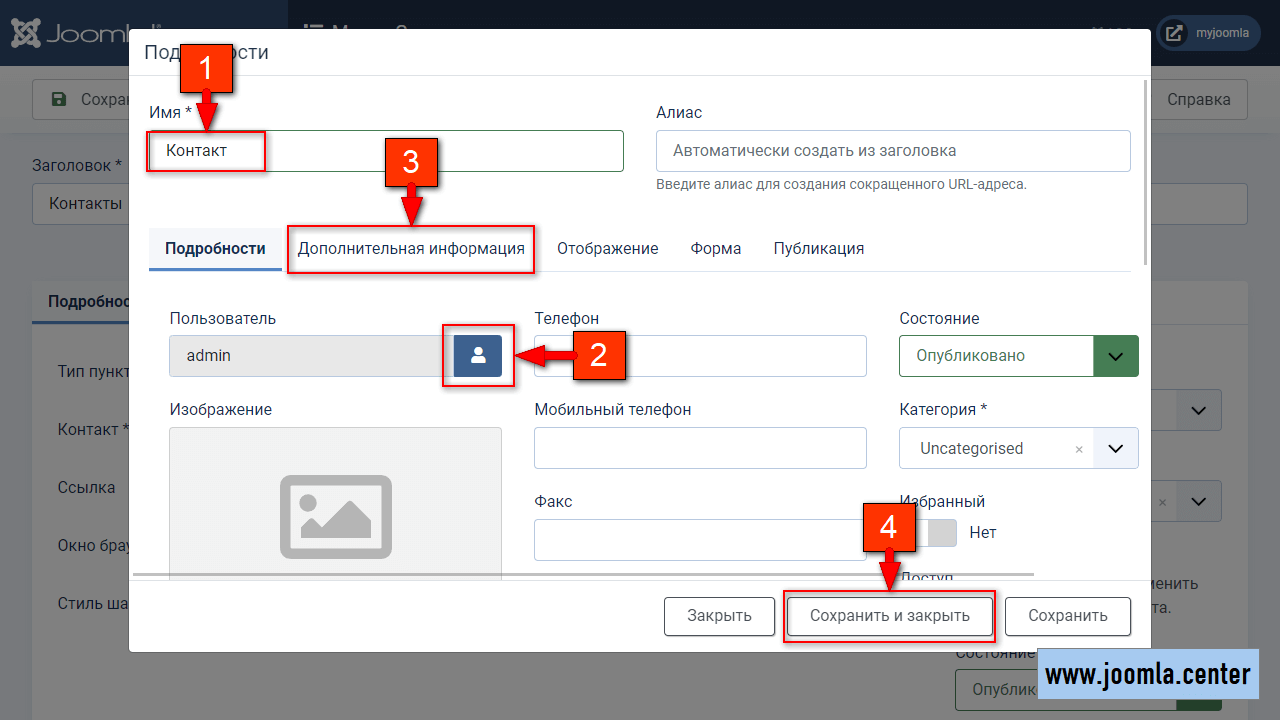Focus the Алиас input field
This screenshot has height=720, width=1280.
click(x=892, y=151)
